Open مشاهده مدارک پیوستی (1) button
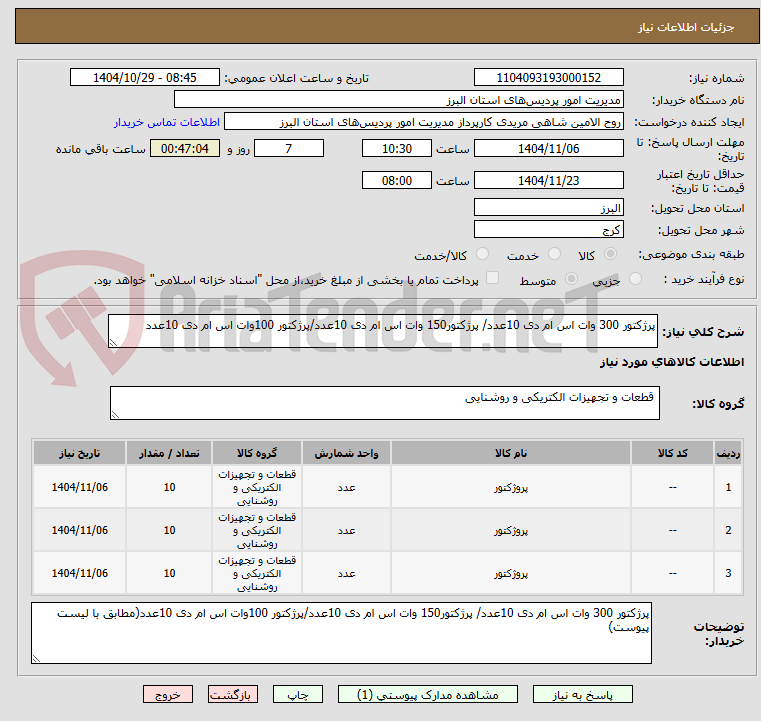 coord(428,694)
